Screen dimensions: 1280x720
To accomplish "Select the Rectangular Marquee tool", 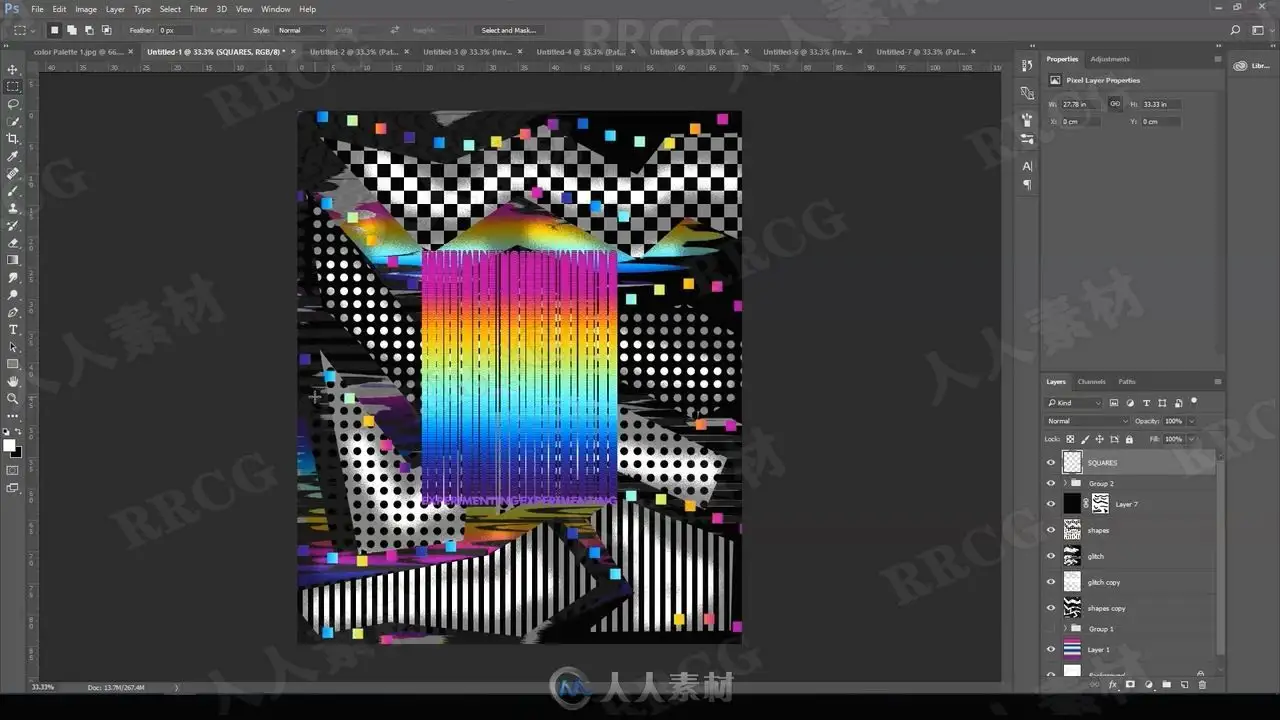I will 13,86.
